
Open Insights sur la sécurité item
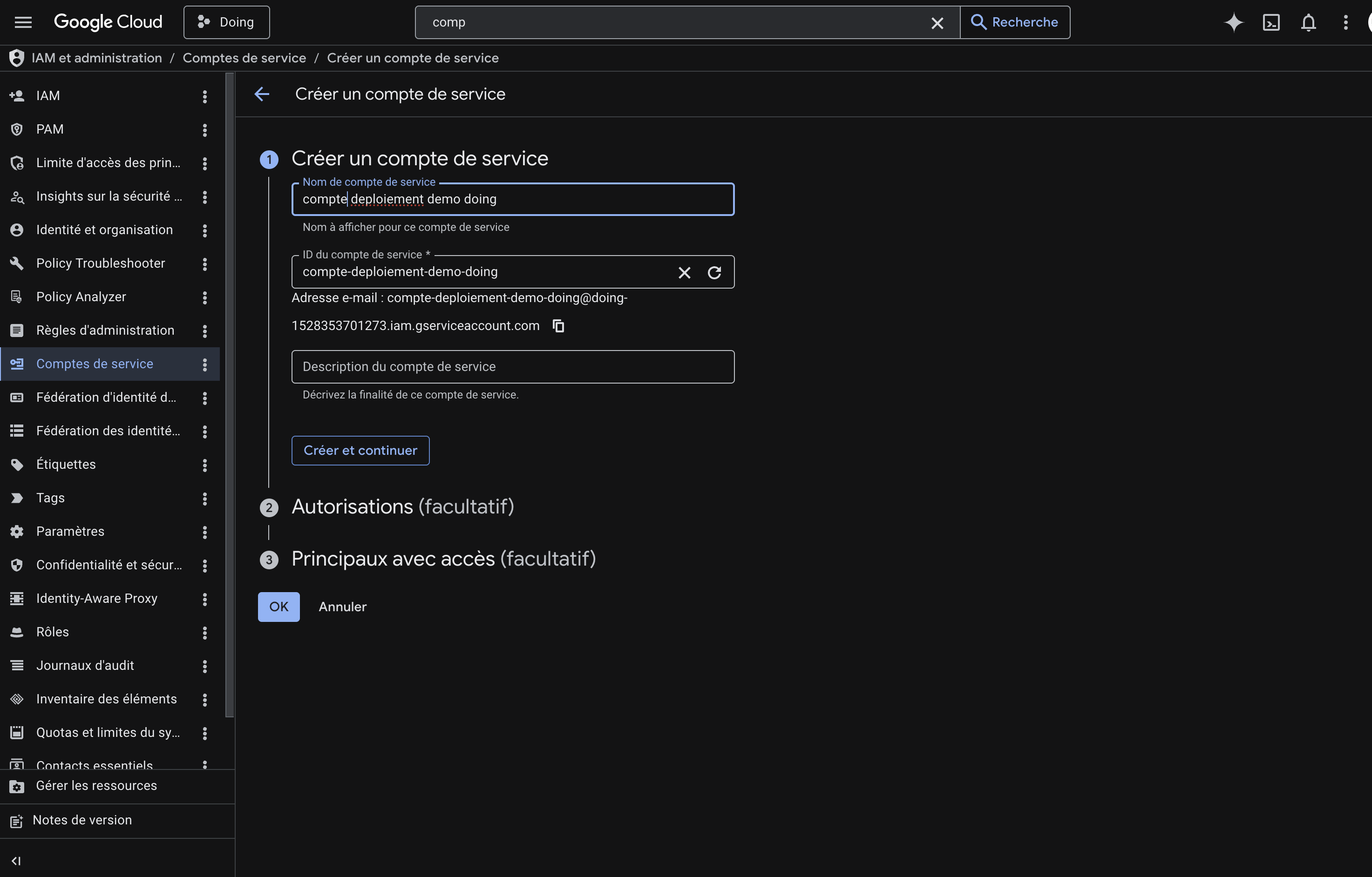(x=110, y=196)
